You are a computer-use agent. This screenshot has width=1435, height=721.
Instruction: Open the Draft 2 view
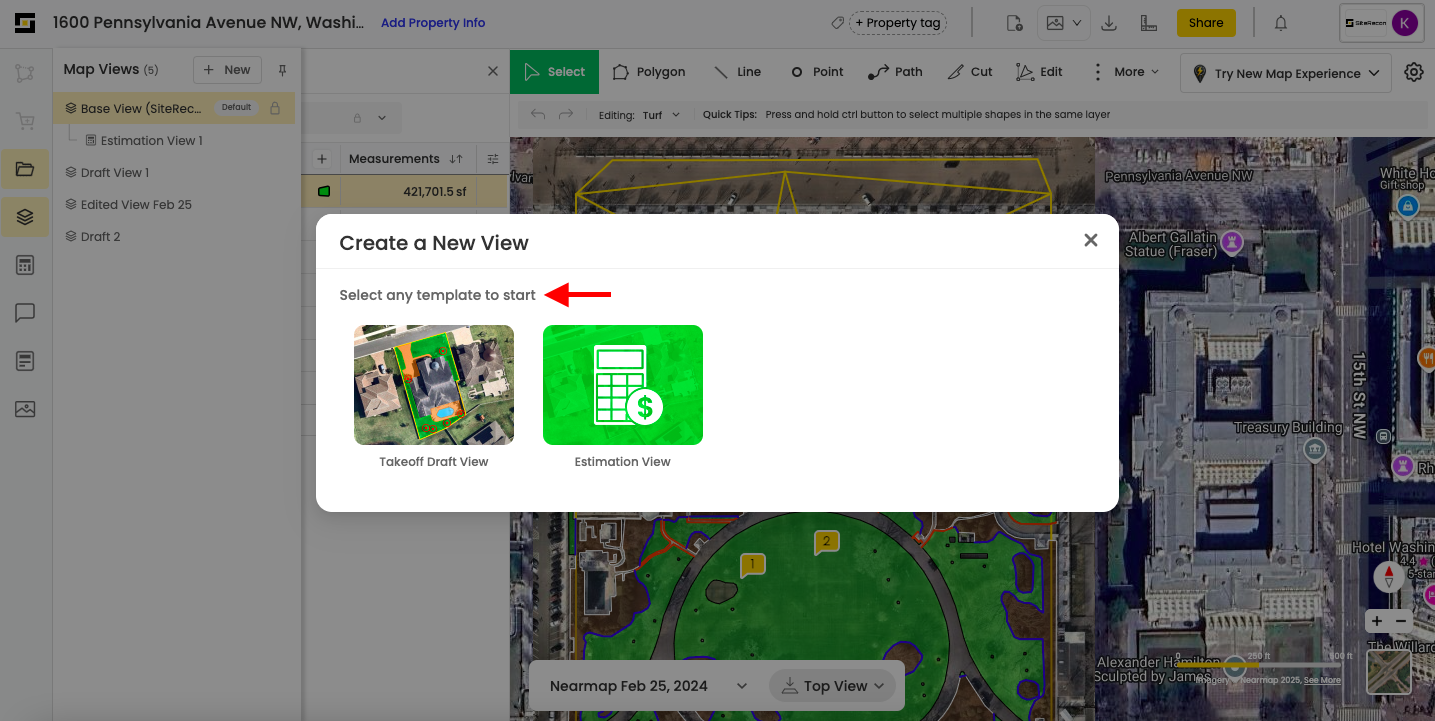coord(100,237)
